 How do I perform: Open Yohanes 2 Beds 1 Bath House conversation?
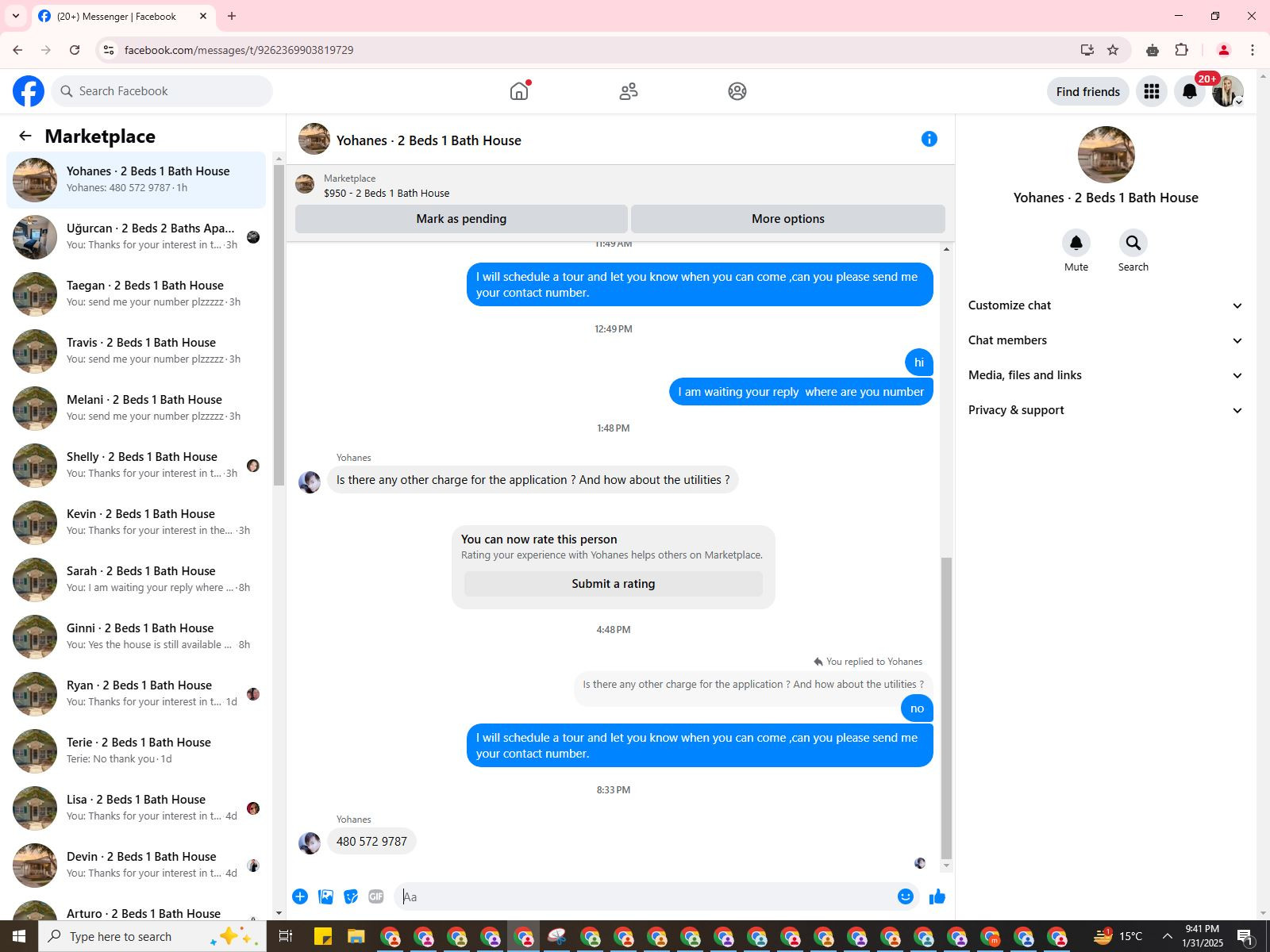point(137,180)
